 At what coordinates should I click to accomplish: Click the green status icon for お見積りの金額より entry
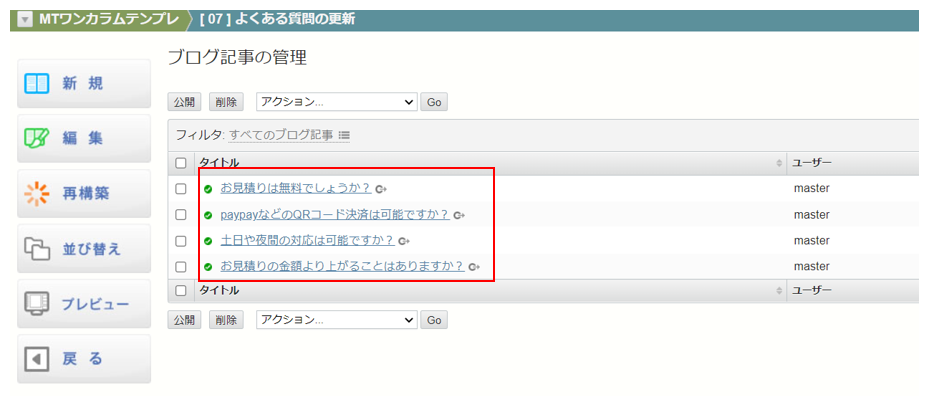point(208,267)
